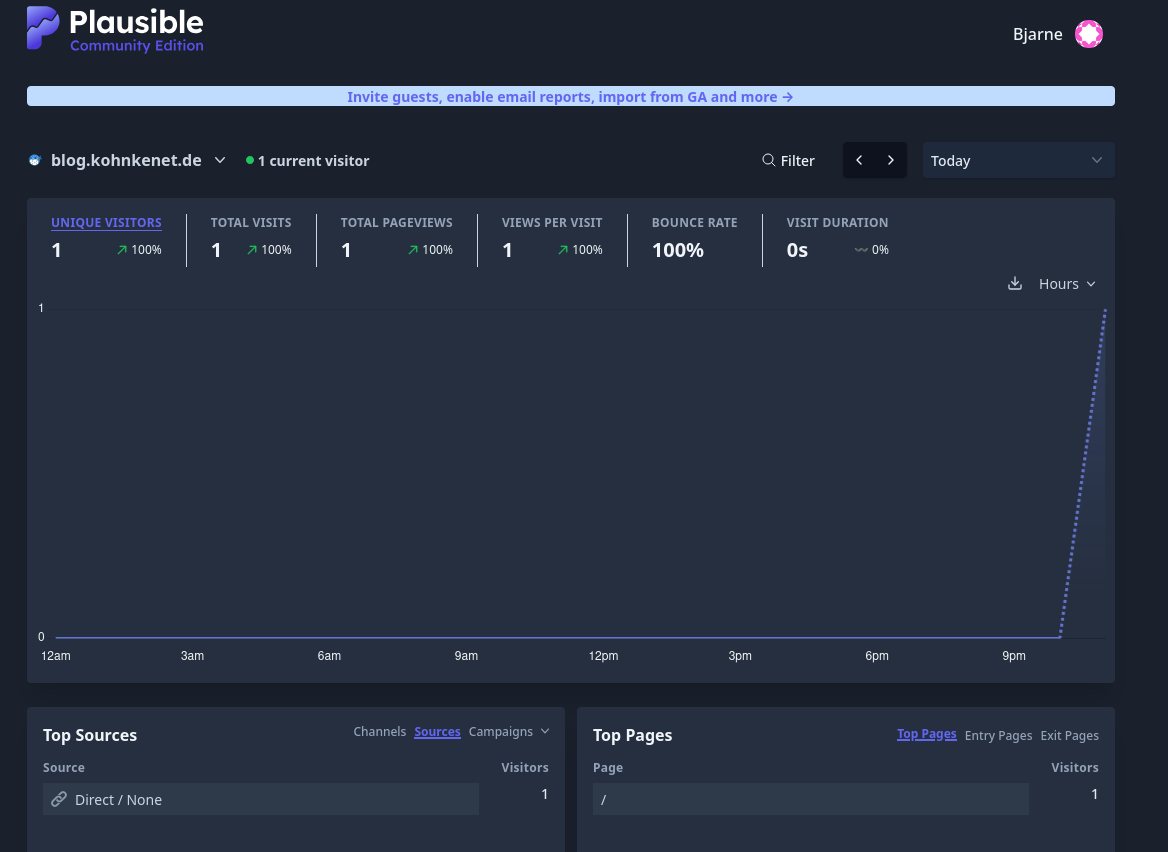Filter by the / page row

(x=810, y=799)
